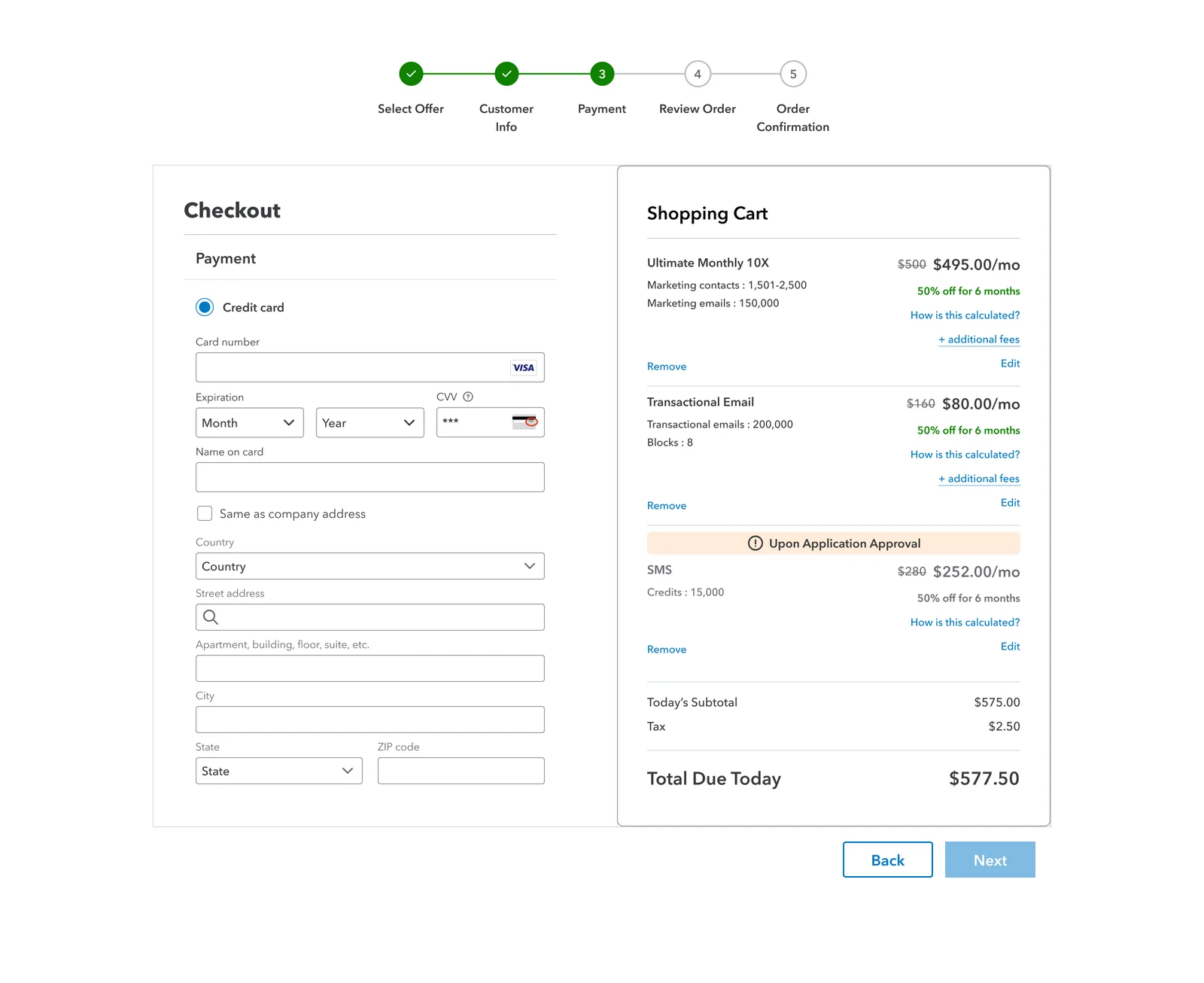1204x983 pixels.
Task: Click the Card number input field
Action: (x=370, y=367)
